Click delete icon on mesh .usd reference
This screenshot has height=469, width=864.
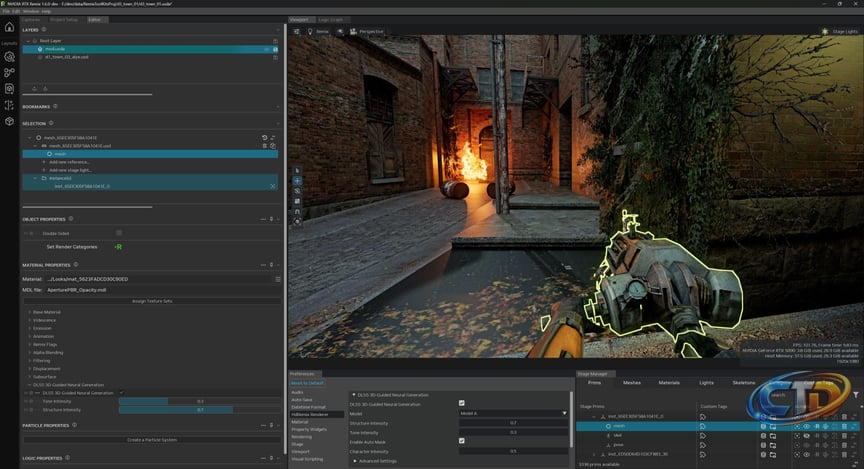(264, 146)
